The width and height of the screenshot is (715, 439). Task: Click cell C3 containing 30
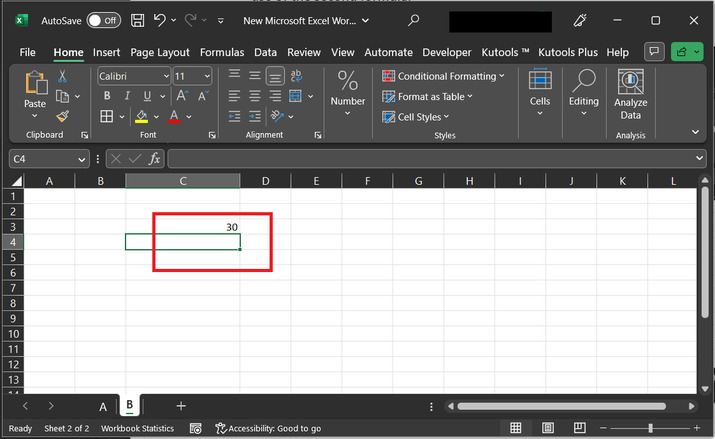click(182, 227)
